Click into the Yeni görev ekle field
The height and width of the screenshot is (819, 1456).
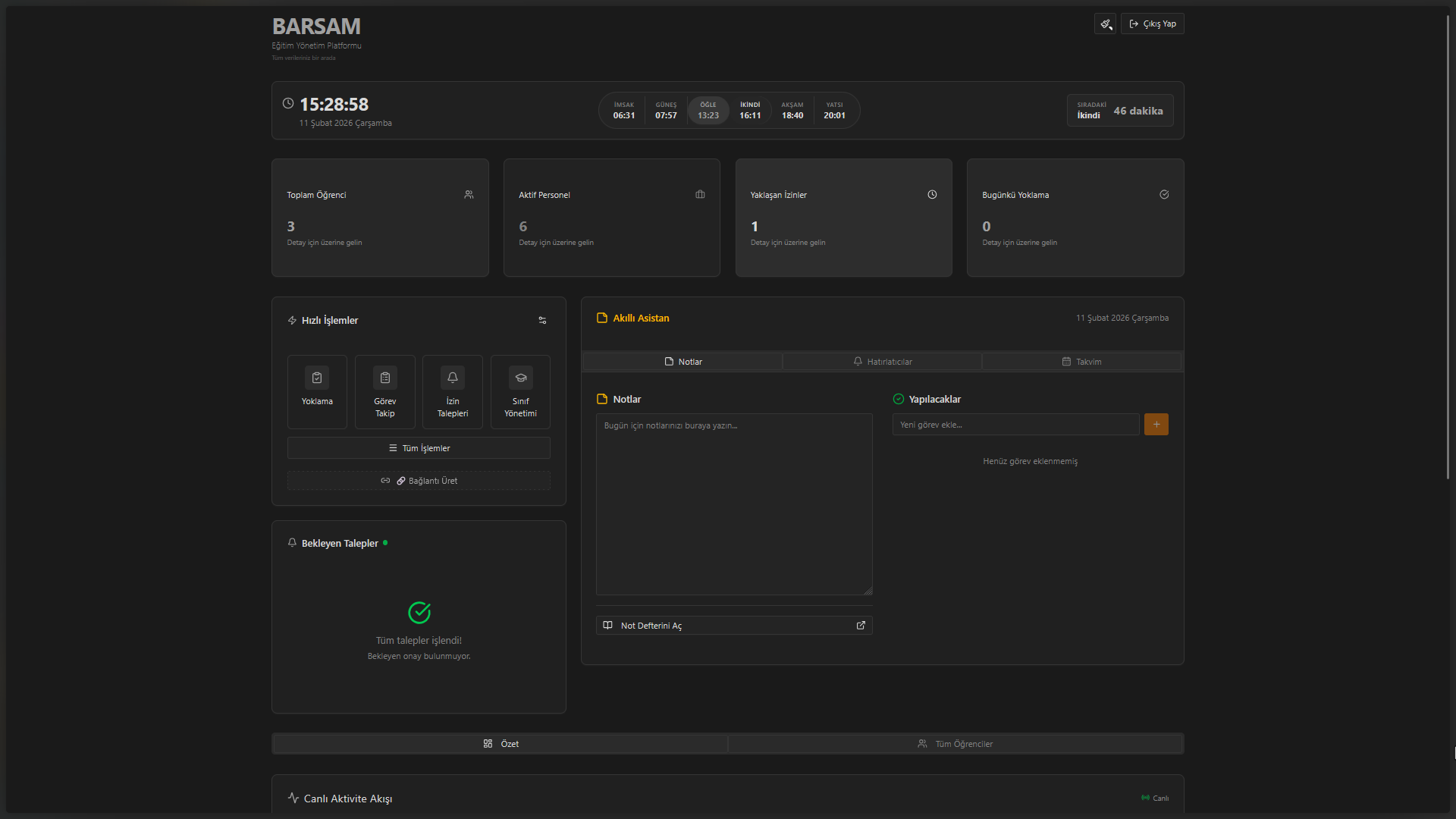coord(1015,425)
